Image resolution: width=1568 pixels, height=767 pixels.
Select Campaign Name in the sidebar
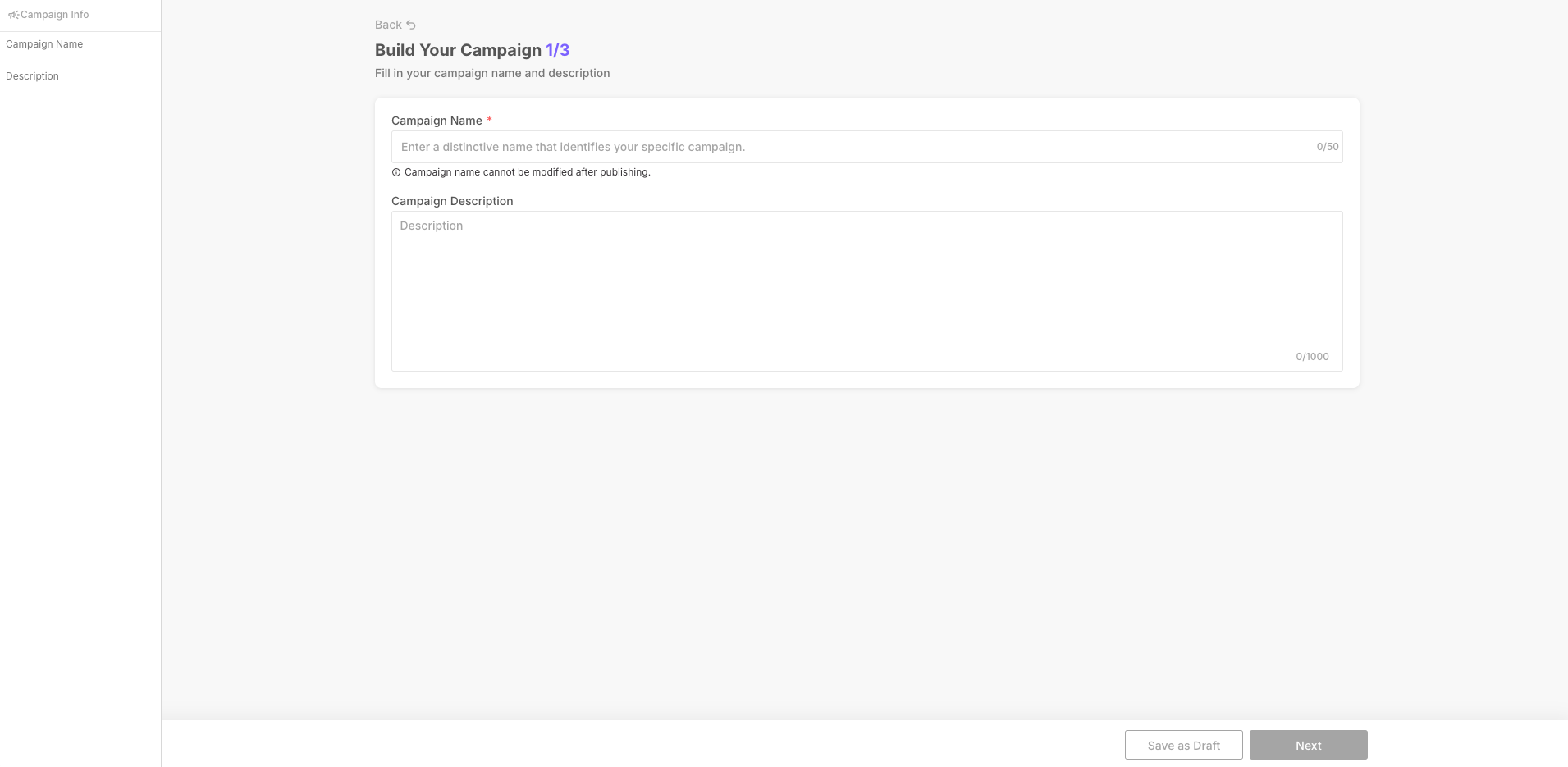pos(44,44)
